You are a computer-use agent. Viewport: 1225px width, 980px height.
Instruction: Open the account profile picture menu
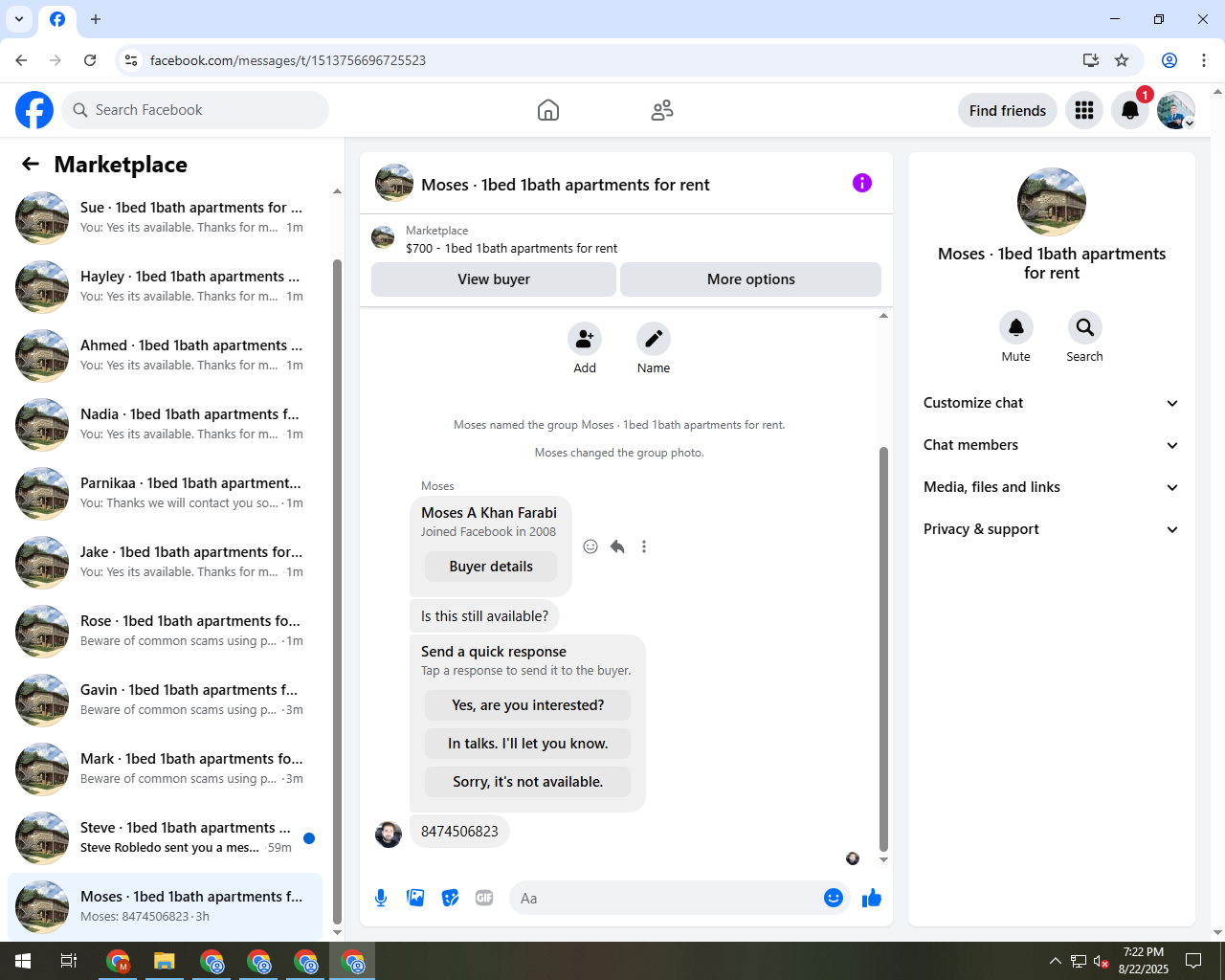[x=1176, y=110]
